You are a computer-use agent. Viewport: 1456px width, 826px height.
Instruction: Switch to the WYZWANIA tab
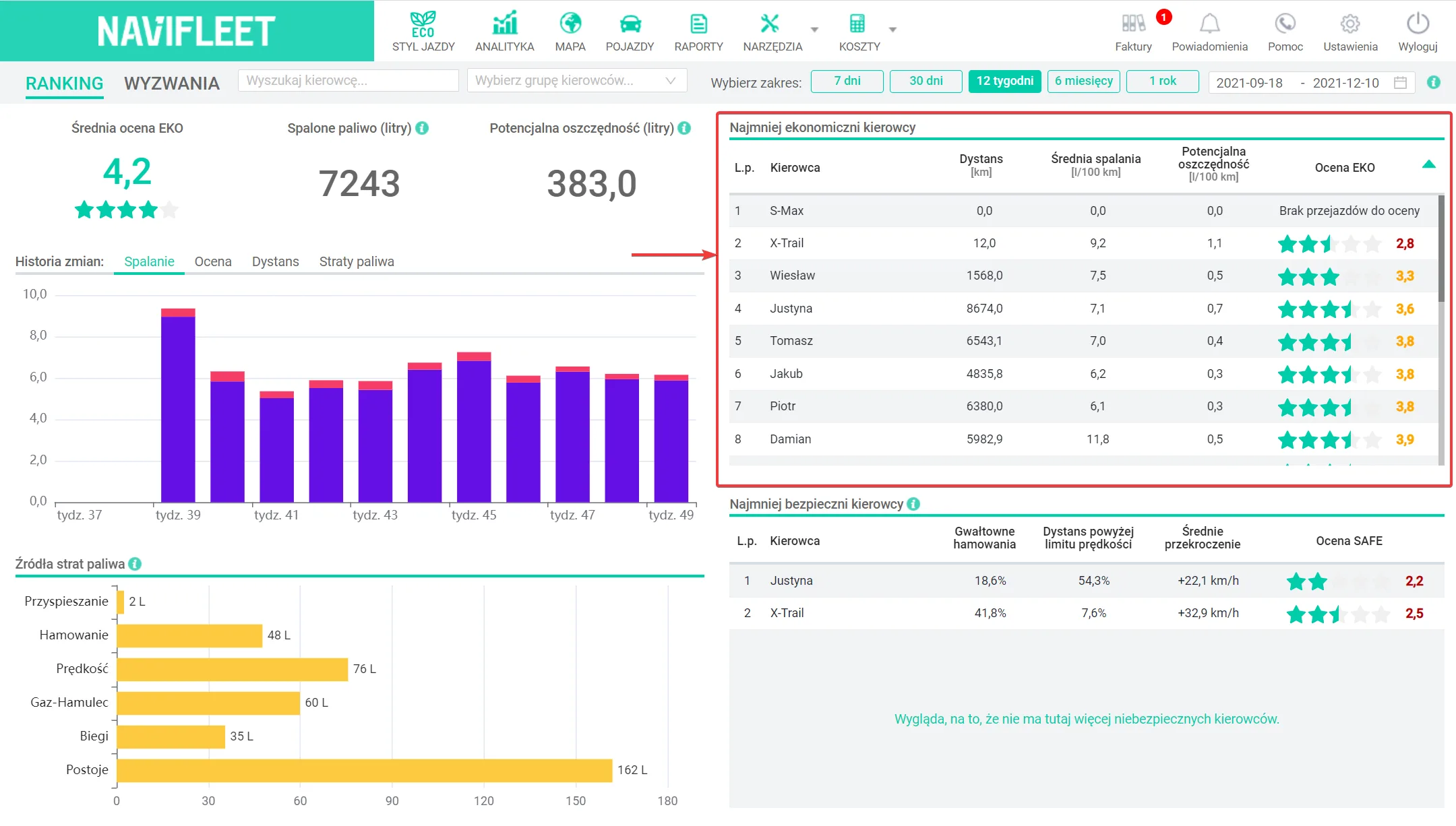point(171,84)
